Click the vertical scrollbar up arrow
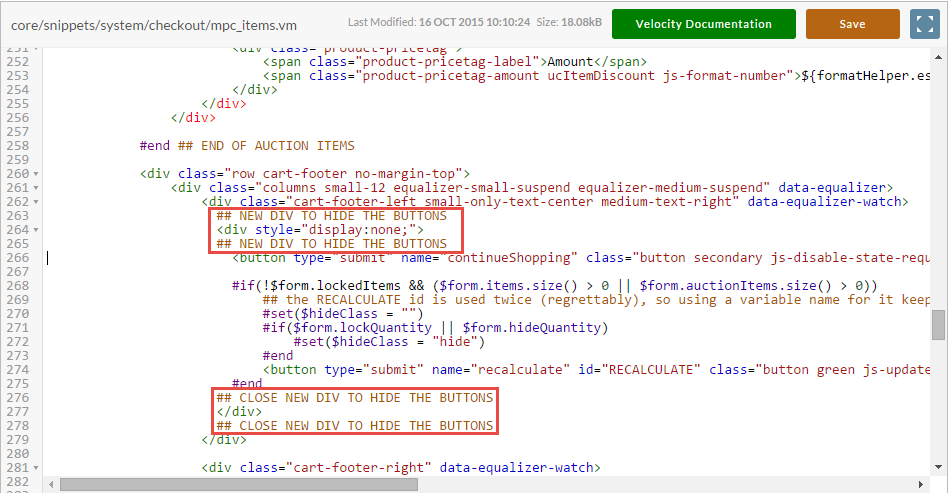Image resolution: width=949 pixels, height=493 pixels. (938, 57)
